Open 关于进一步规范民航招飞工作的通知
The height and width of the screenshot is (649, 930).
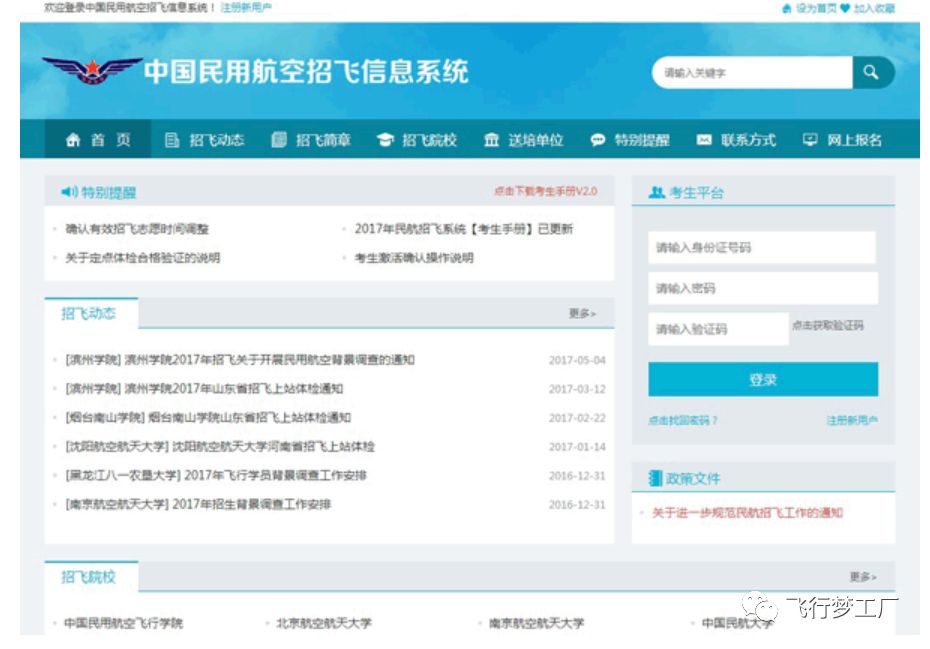coord(747,513)
